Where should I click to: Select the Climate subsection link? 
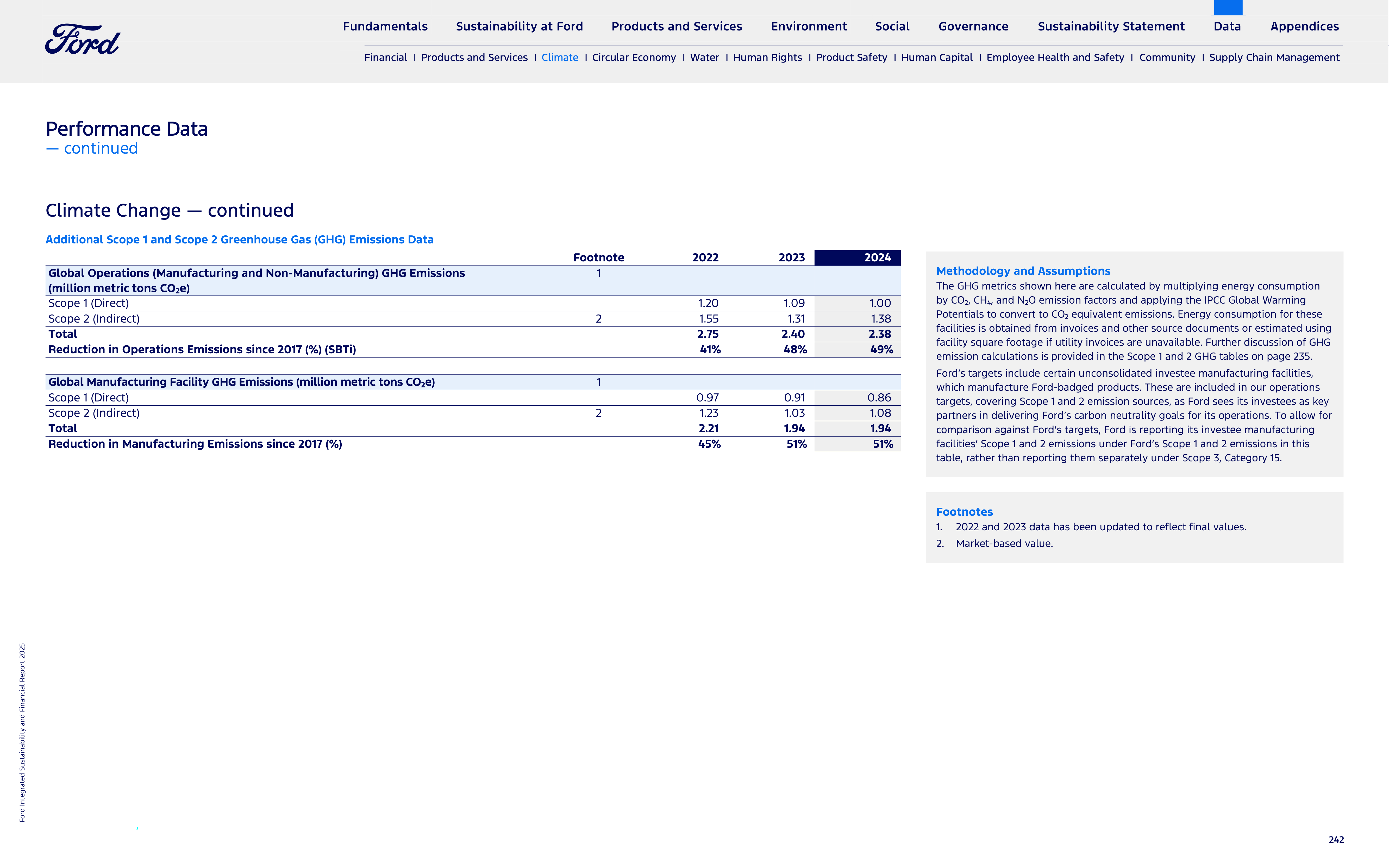[559, 58]
